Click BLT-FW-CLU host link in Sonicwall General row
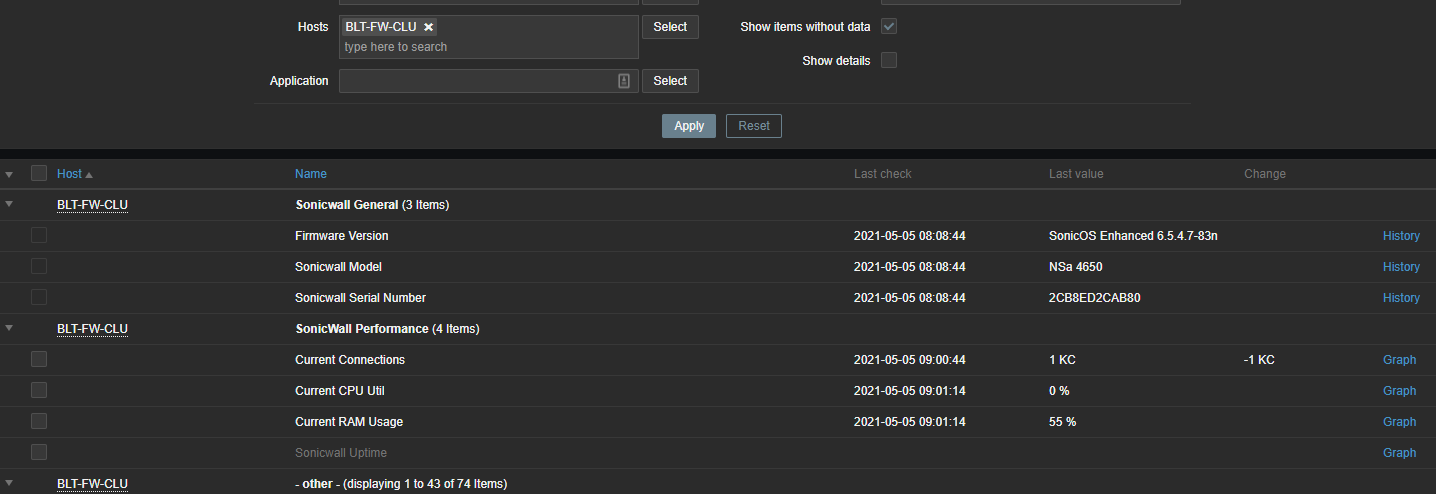The height and width of the screenshot is (494, 1436). point(92,205)
